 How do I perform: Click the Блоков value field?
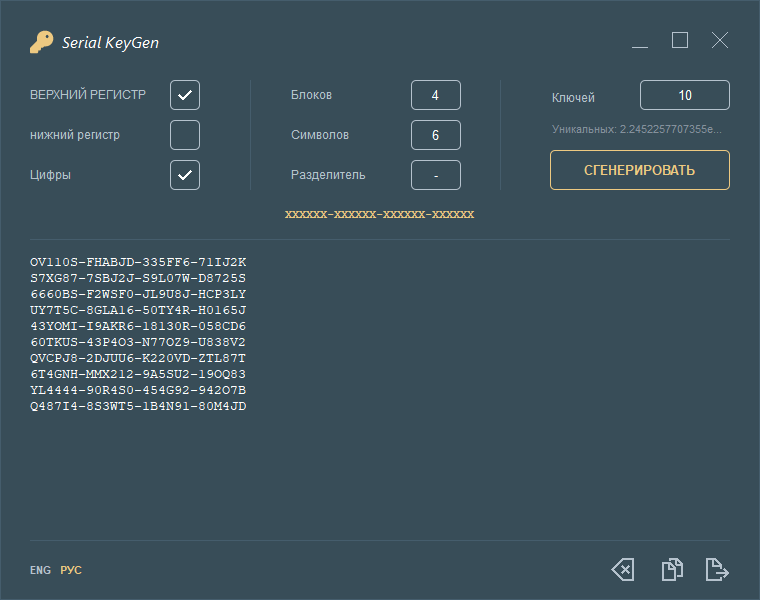[436, 95]
